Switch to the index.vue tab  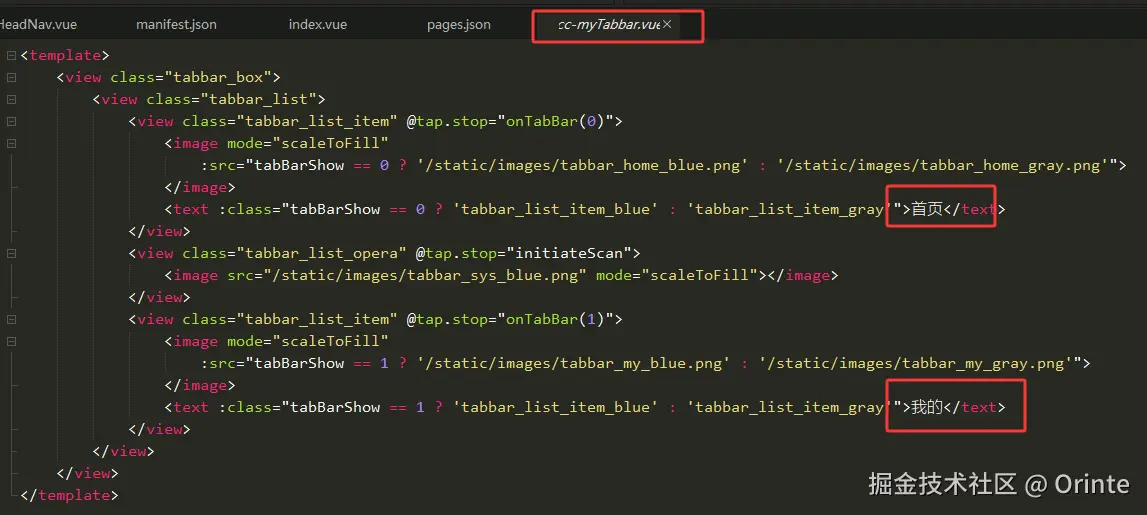click(317, 25)
